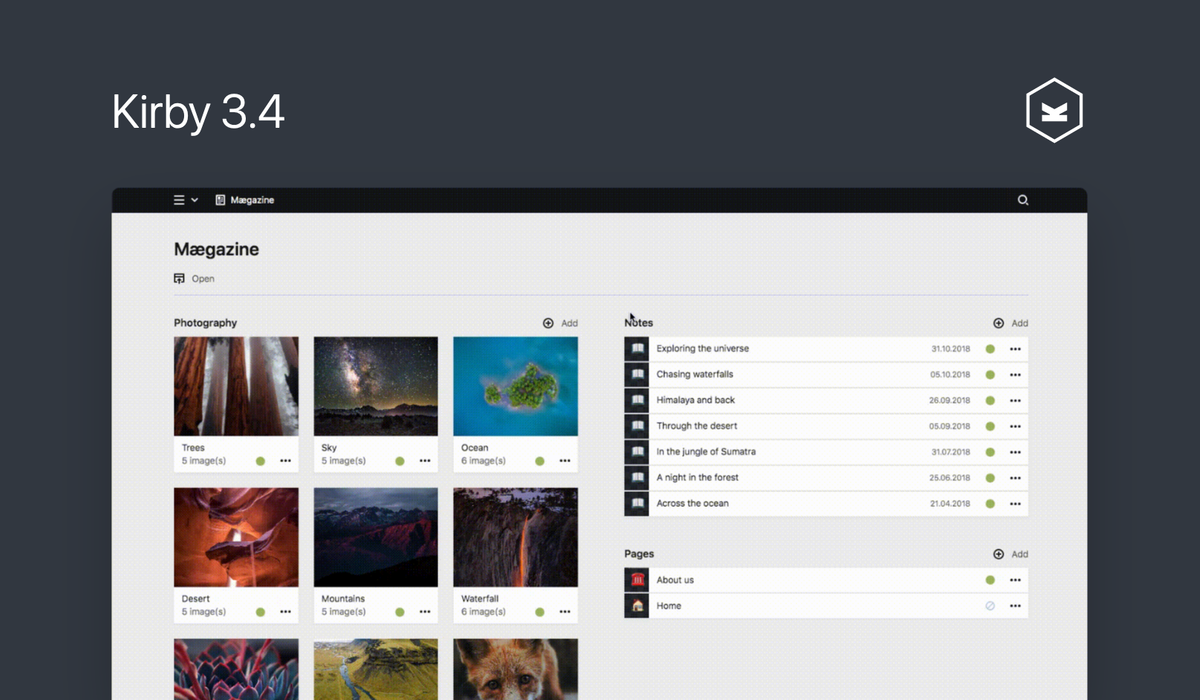Click book icon of Through the desert

(637, 426)
